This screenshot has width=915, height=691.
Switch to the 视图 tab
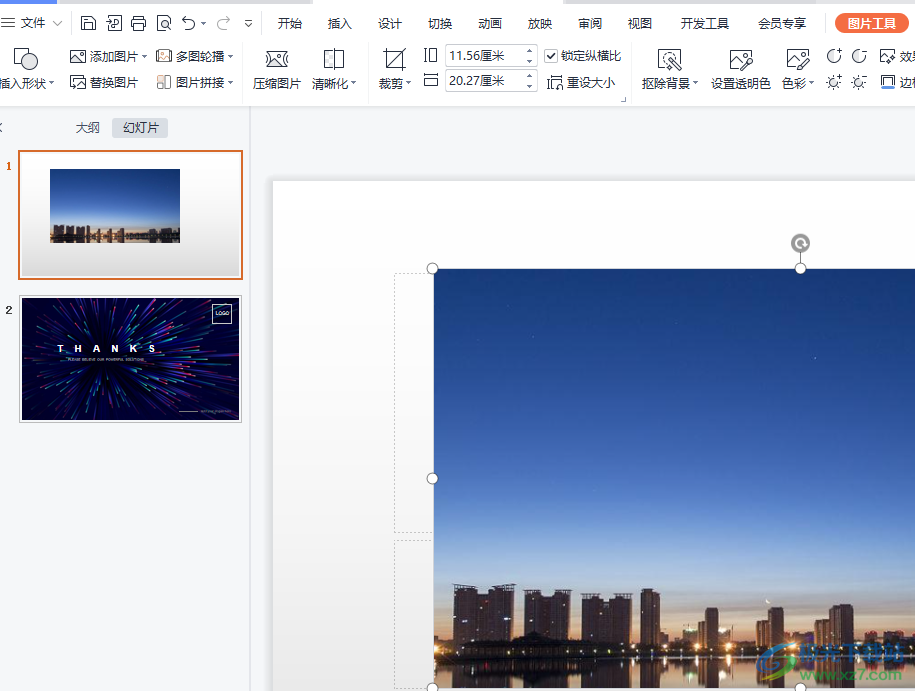tap(640, 23)
